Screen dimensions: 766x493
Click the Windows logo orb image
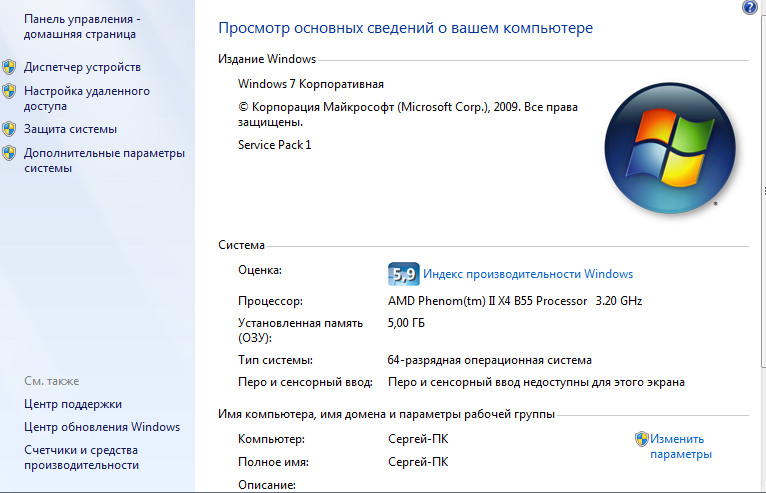tap(670, 148)
